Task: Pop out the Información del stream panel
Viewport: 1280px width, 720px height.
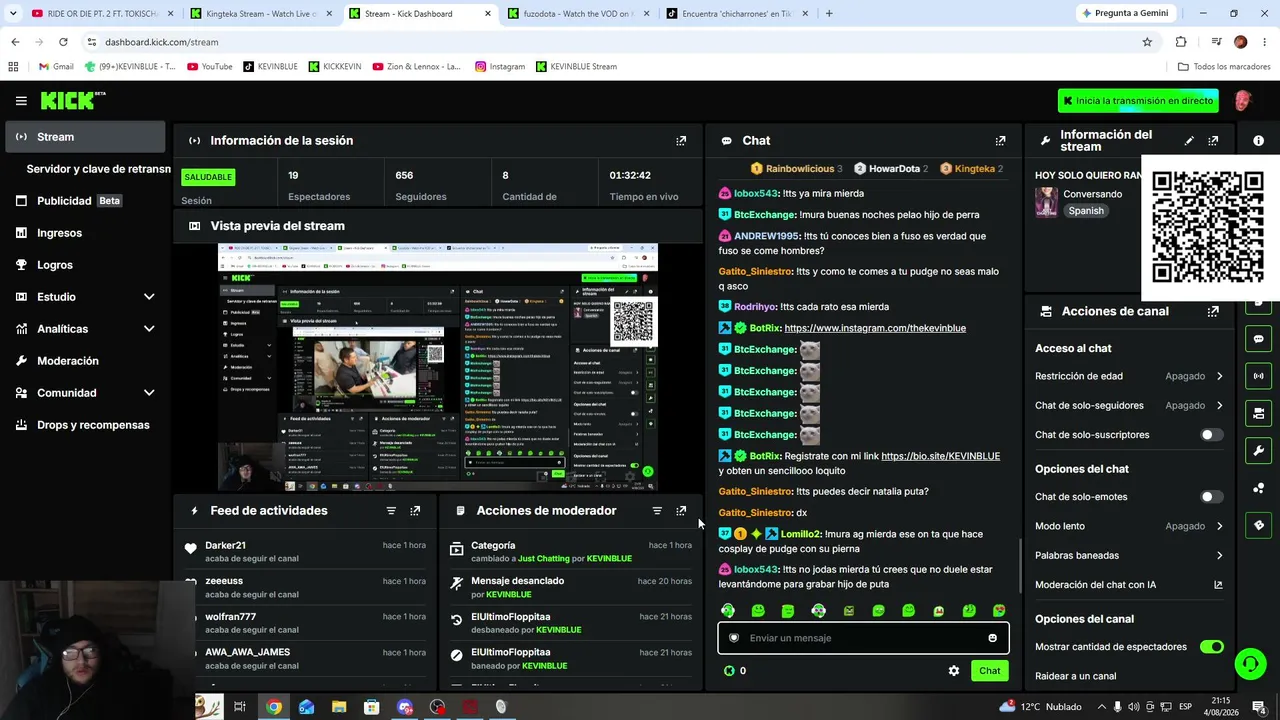Action: [1213, 141]
